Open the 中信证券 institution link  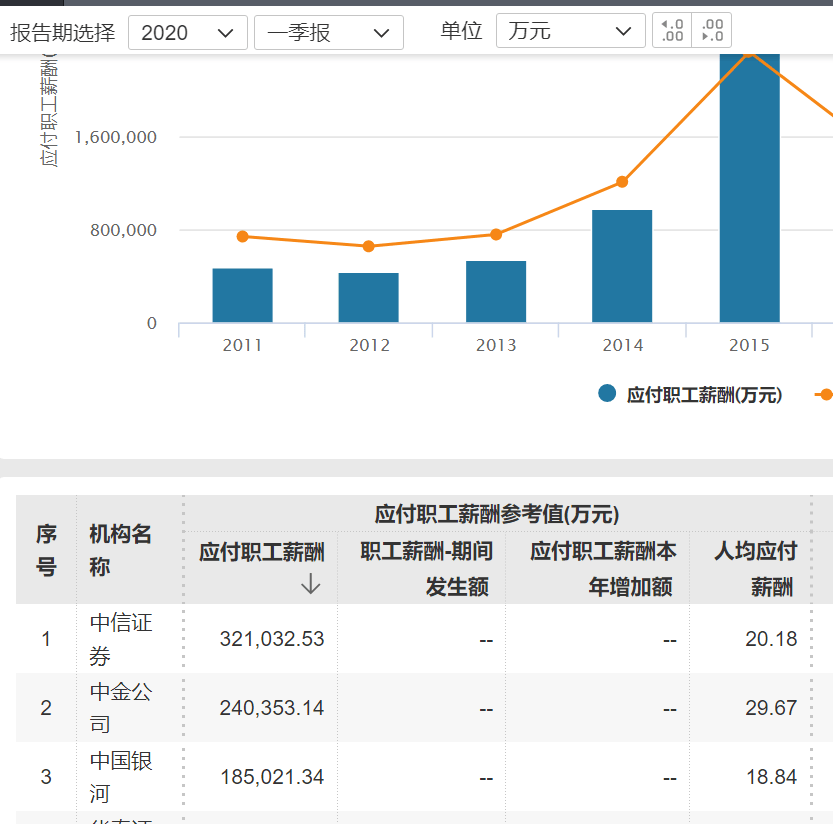click(121, 639)
